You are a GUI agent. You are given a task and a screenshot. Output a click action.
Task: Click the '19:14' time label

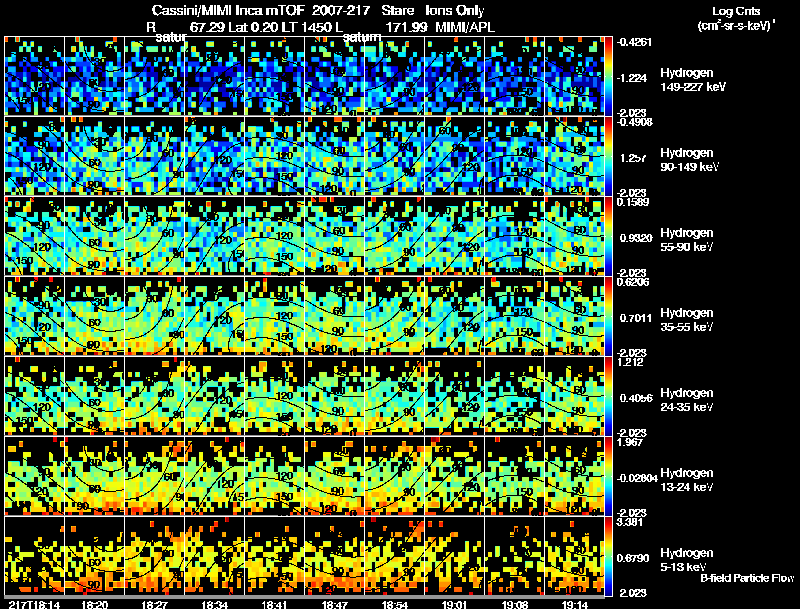pyautogui.click(x=575, y=605)
